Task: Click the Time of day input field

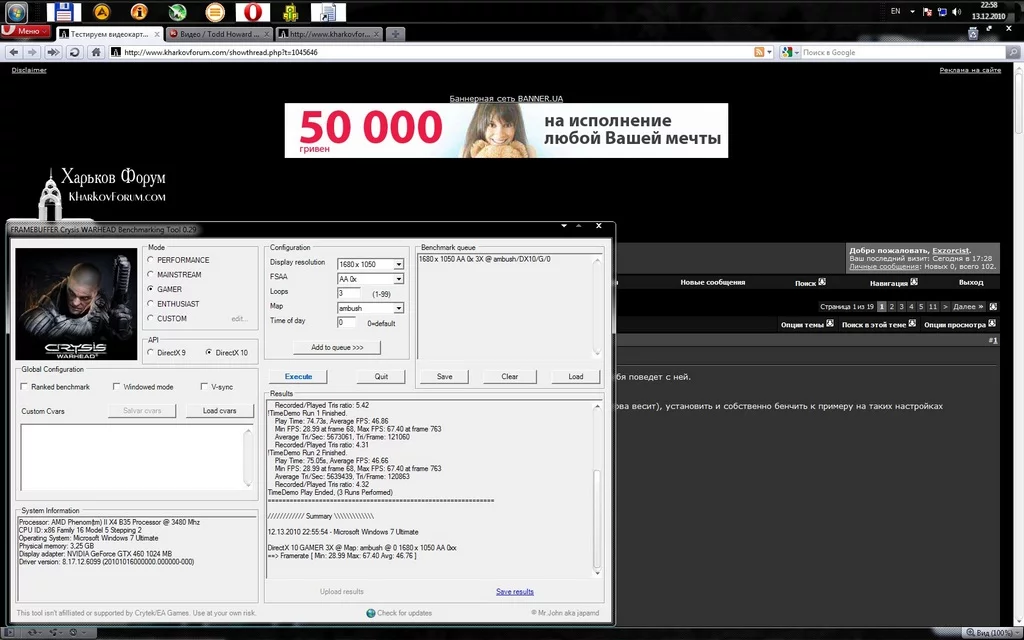Action: click(x=347, y=323)
